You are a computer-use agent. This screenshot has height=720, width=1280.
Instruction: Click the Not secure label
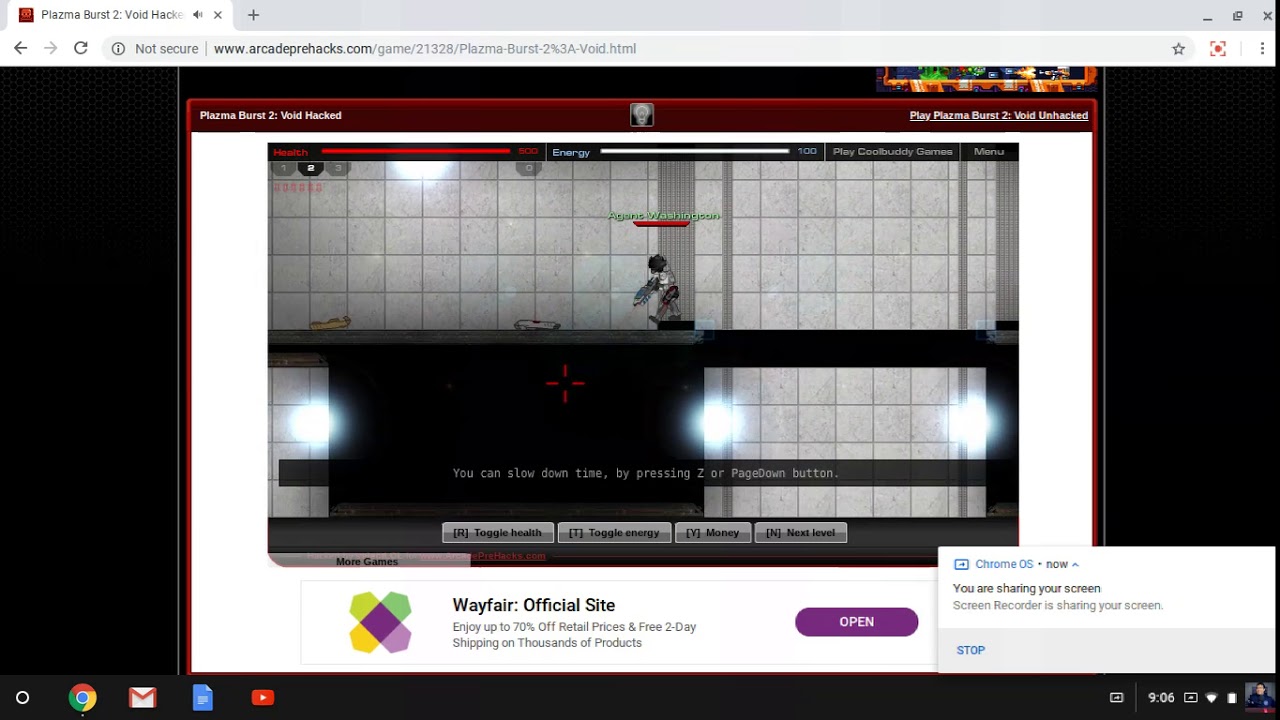(x=167, y=48)
